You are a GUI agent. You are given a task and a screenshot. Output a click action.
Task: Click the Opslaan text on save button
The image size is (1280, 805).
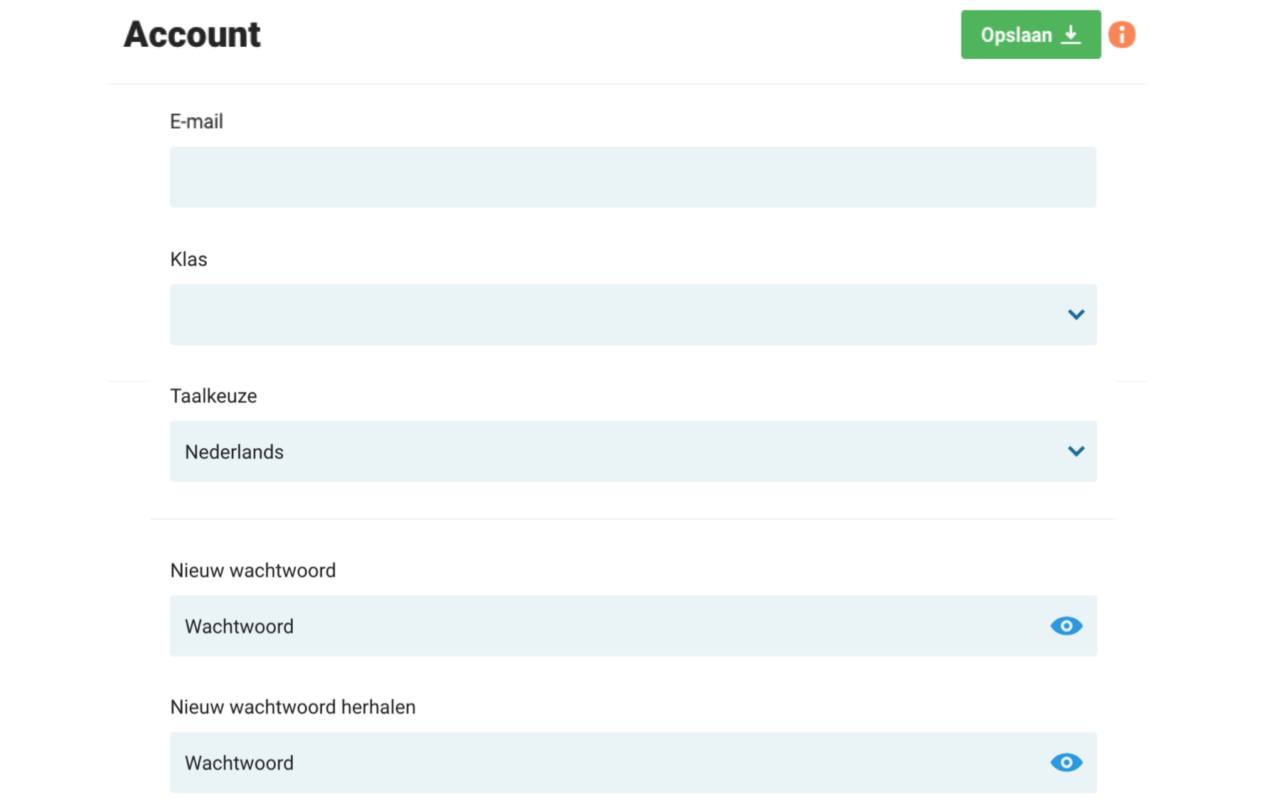tap(1016, 35)
